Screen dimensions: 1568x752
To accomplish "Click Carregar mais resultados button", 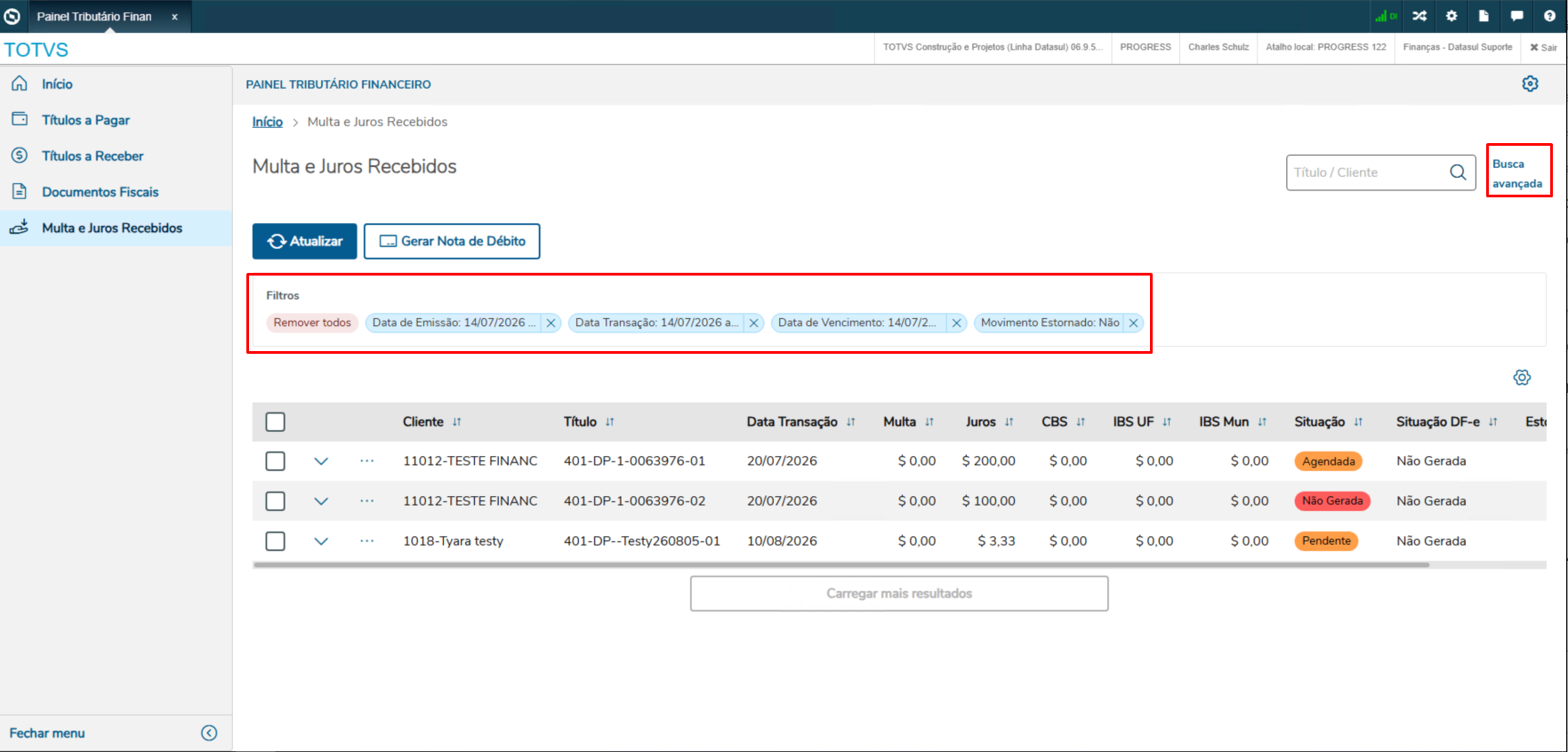I will pyautogui.click(x=899, y=593).
